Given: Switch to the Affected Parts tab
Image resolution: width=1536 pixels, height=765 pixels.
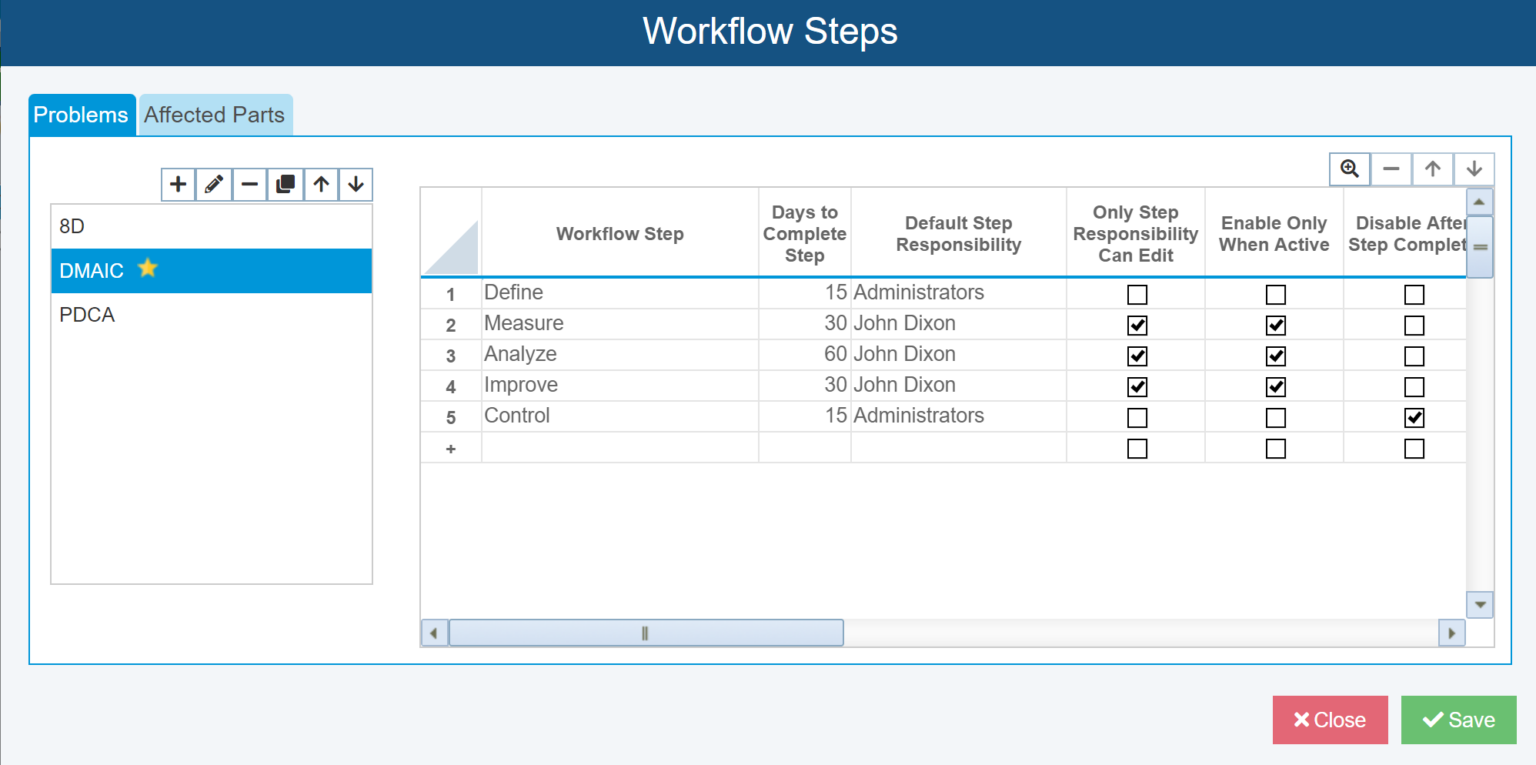Looking at the screenshot, I should pyautogui.click(x=214, y=114).
